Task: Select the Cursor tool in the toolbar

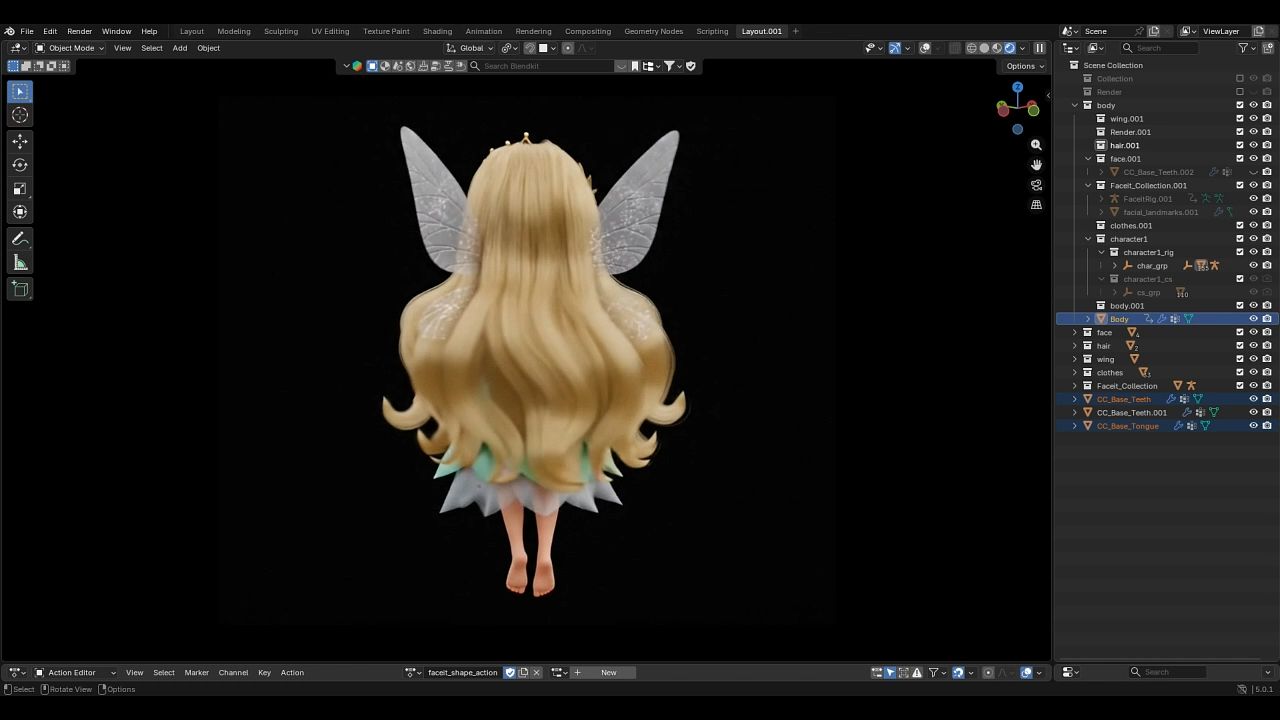Action: click(x=20, y=115)
